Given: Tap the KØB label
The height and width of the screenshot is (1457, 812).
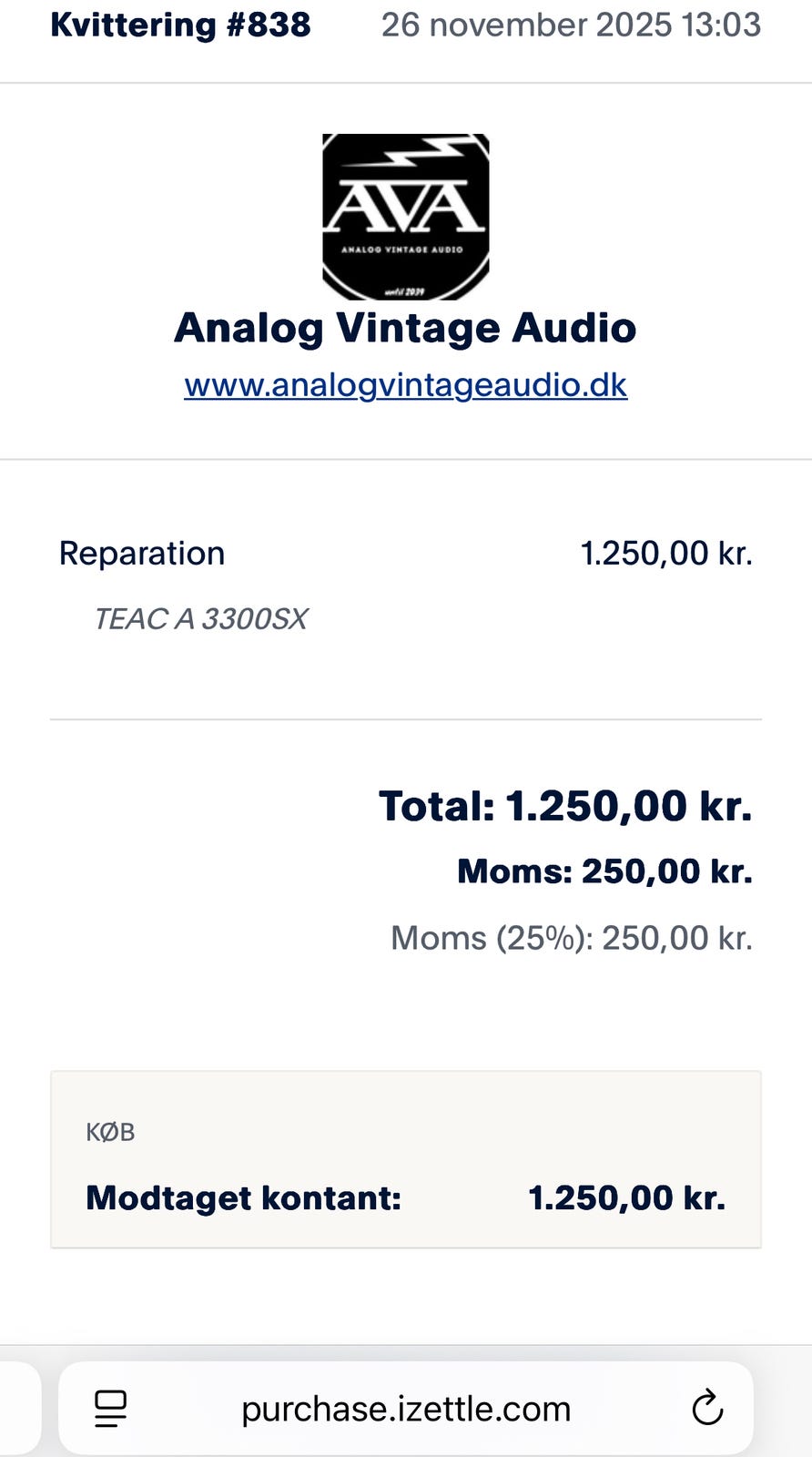Looking at the screenshot, I should click(x=110, y=1132).
